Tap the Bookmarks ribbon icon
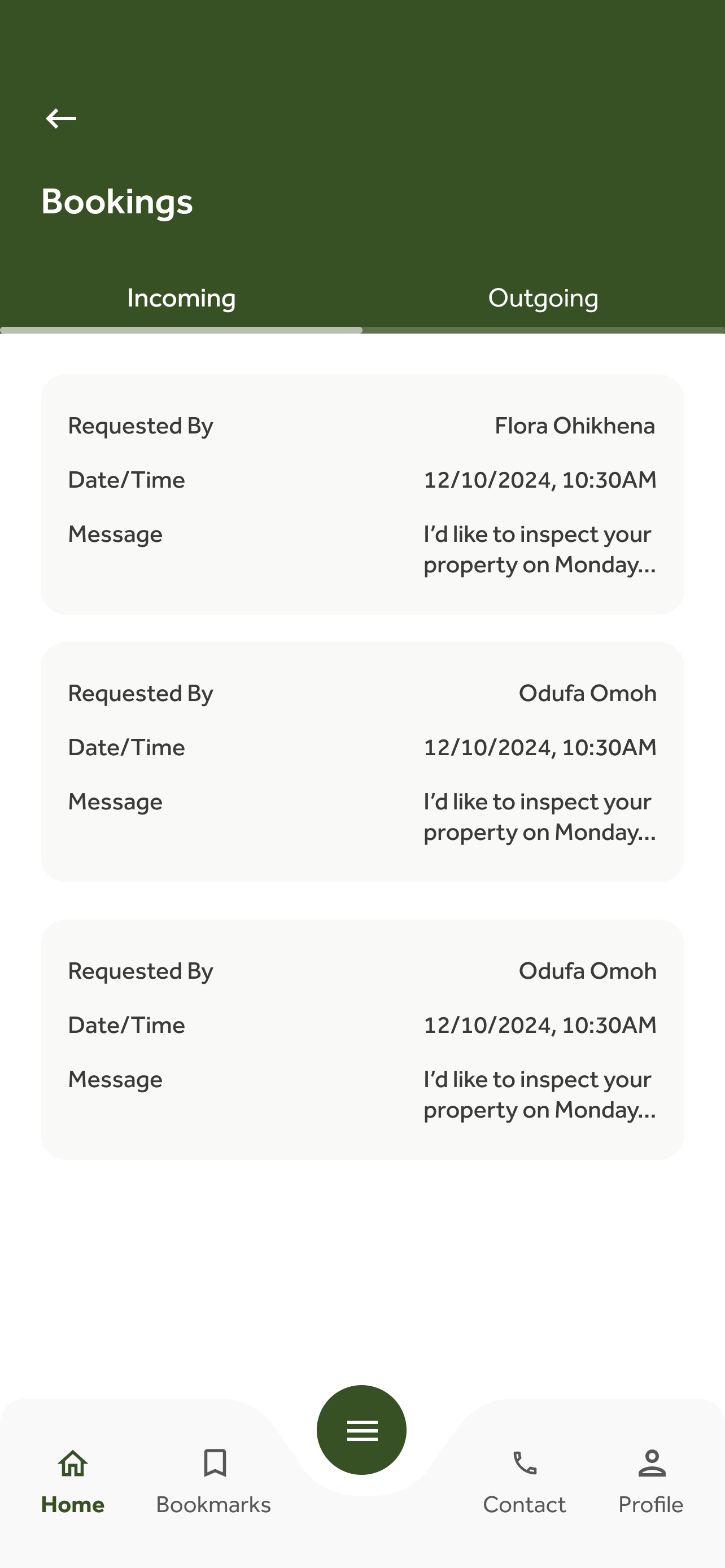This screenshot has width=725, height=1568. [x=214, y=1462]
